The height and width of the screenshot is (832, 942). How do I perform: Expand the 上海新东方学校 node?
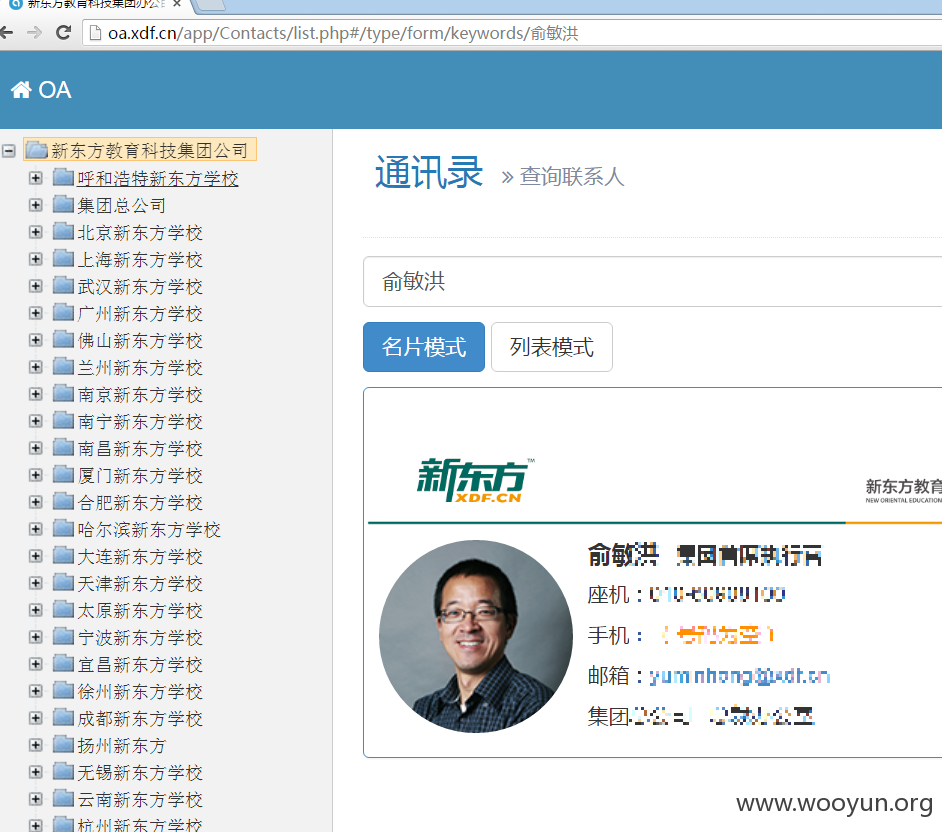[35, 259]
